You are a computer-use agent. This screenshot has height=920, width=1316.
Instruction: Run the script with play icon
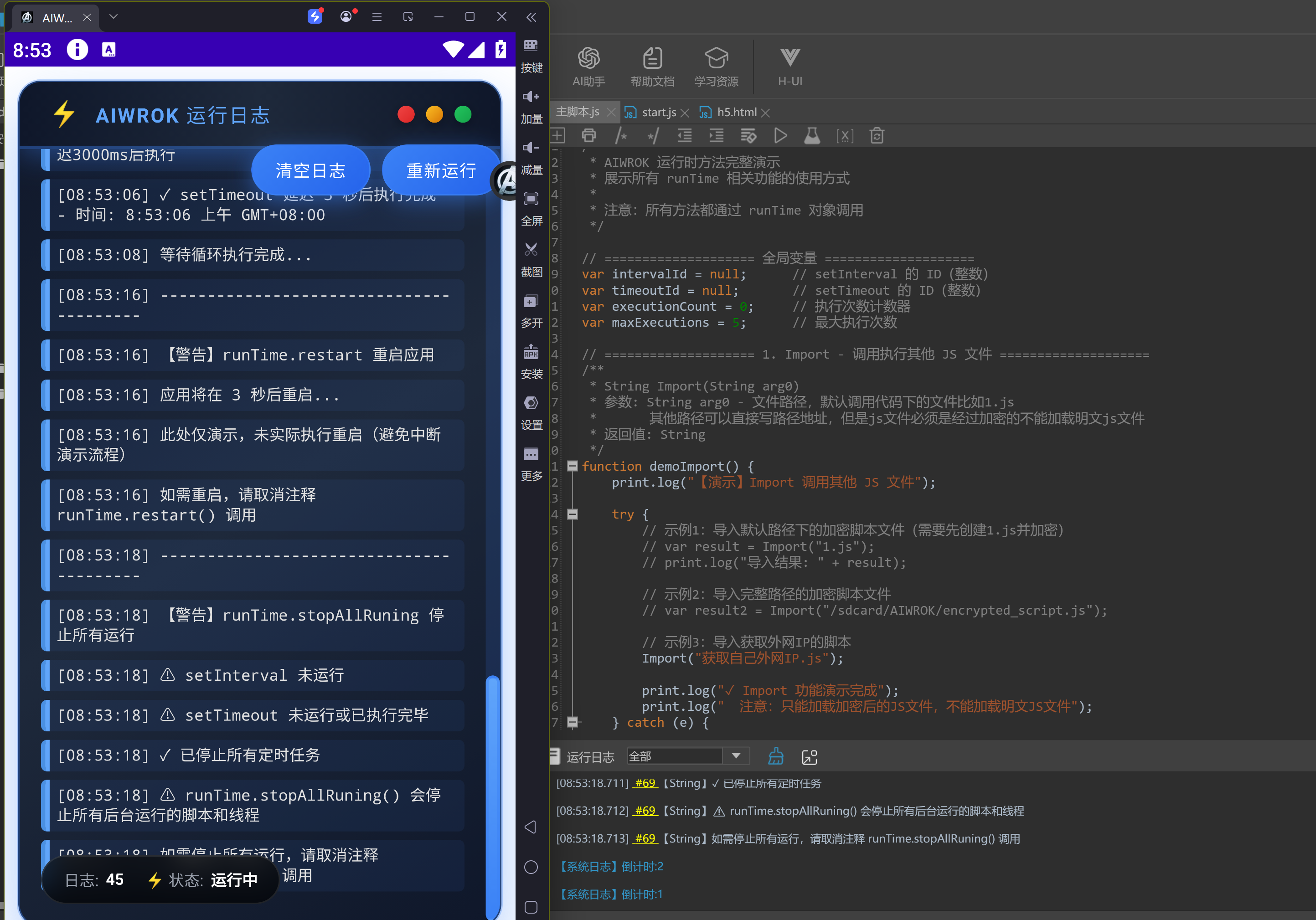coord(779,136)
